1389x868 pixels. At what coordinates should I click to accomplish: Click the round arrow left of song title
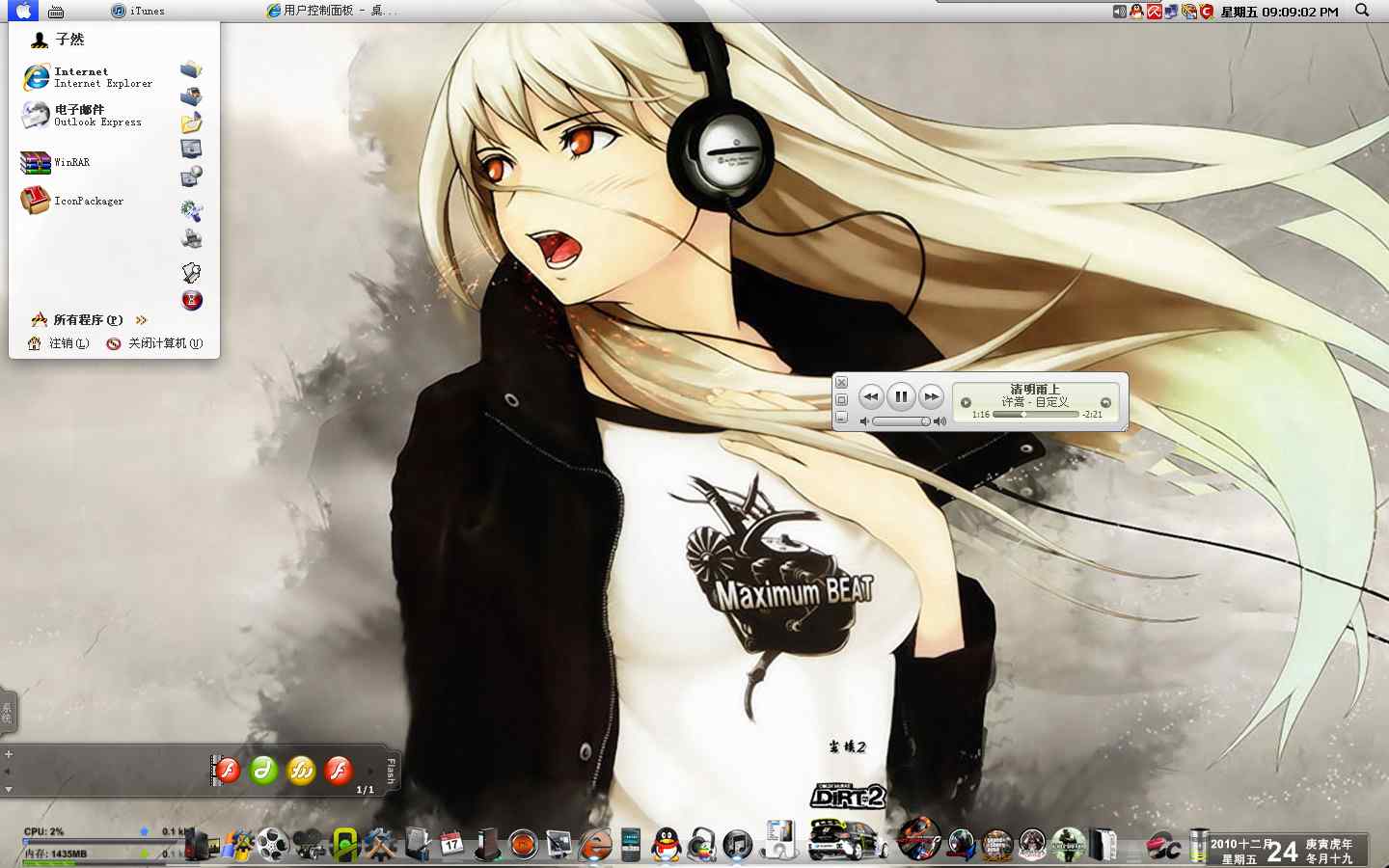966,403
